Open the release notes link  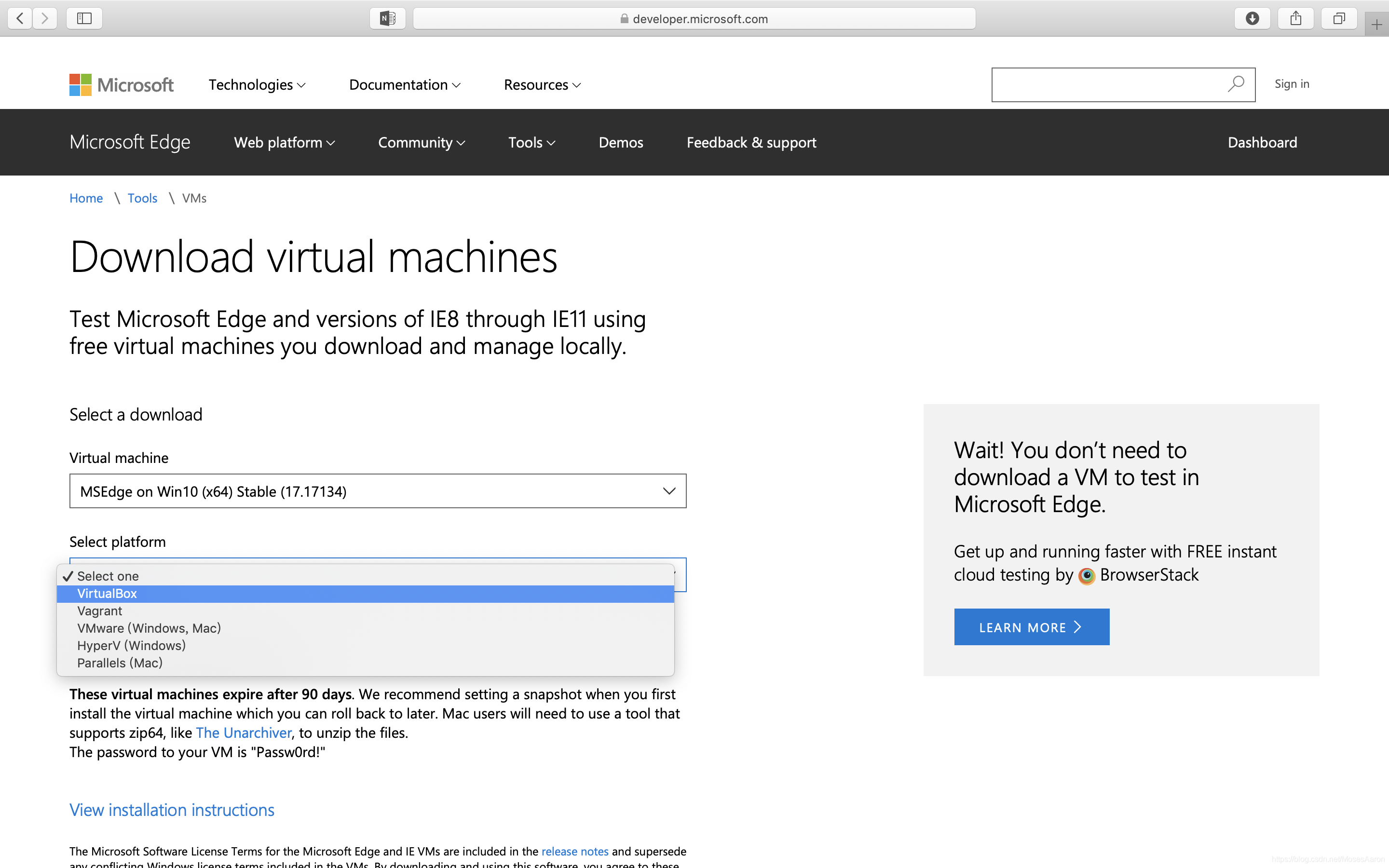click(x=574, y=851)
